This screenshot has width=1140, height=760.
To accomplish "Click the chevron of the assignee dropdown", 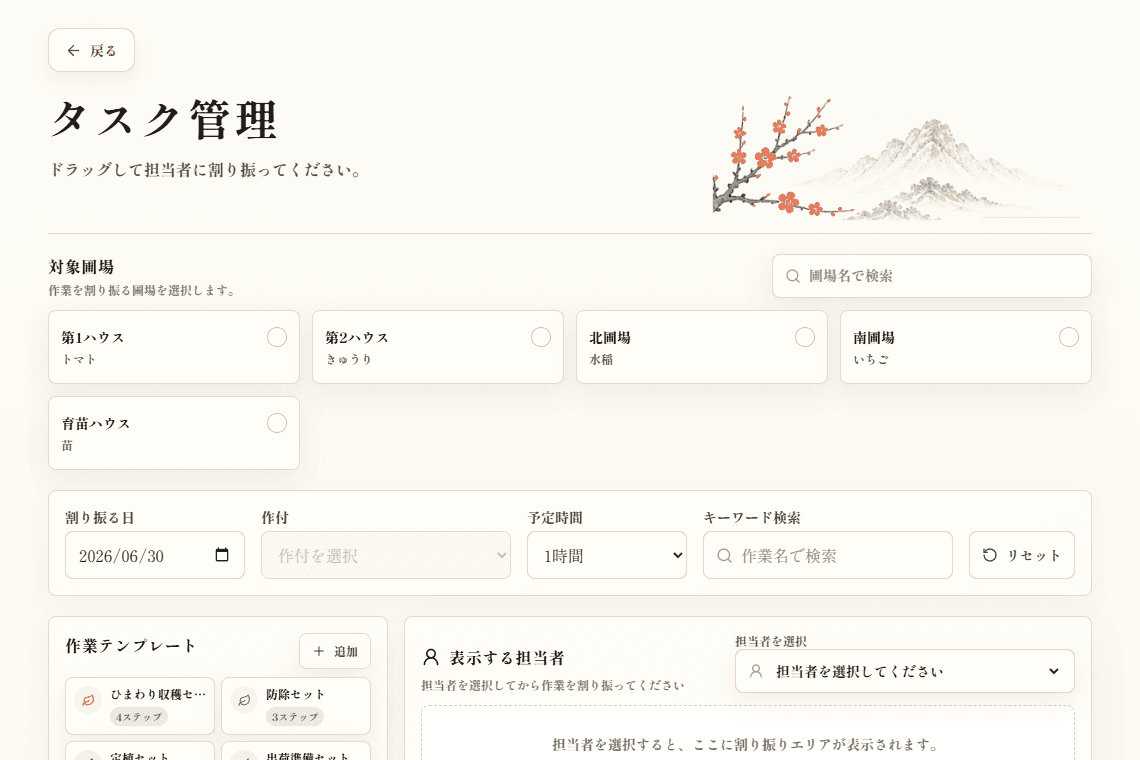I will (x=1053, y=671).
